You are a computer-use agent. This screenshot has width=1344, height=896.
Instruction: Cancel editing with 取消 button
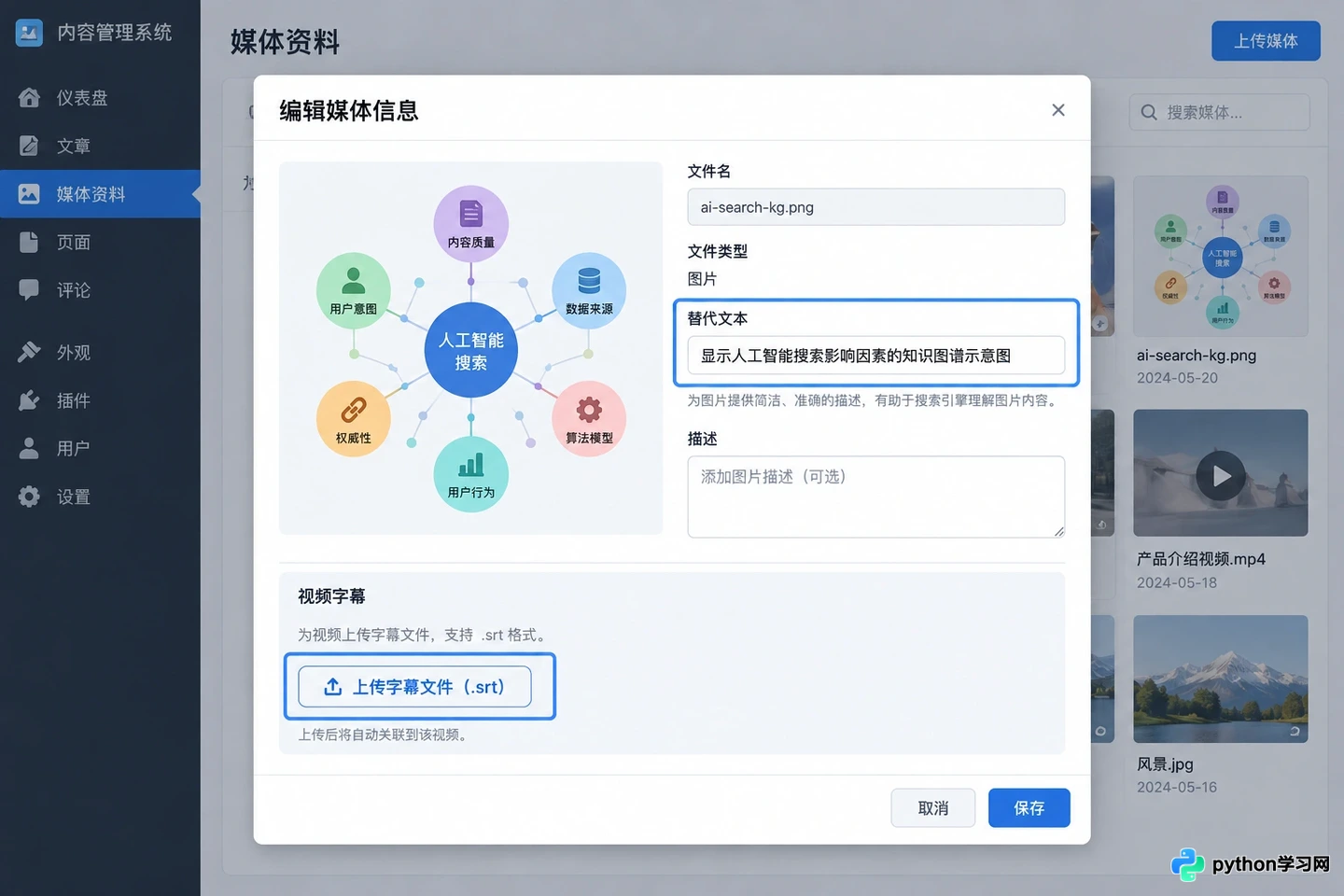tap(933, 808)
